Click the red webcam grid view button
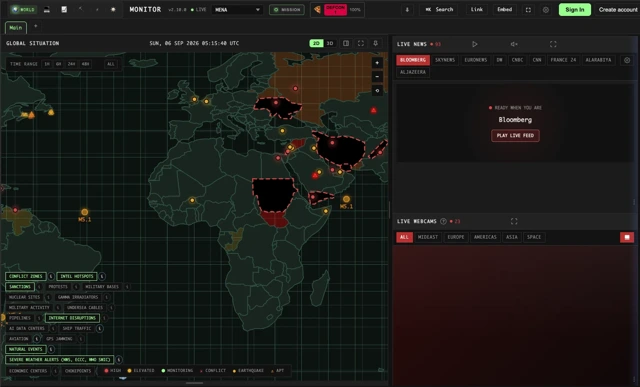 pyautogui.click(x=627, y=237)
